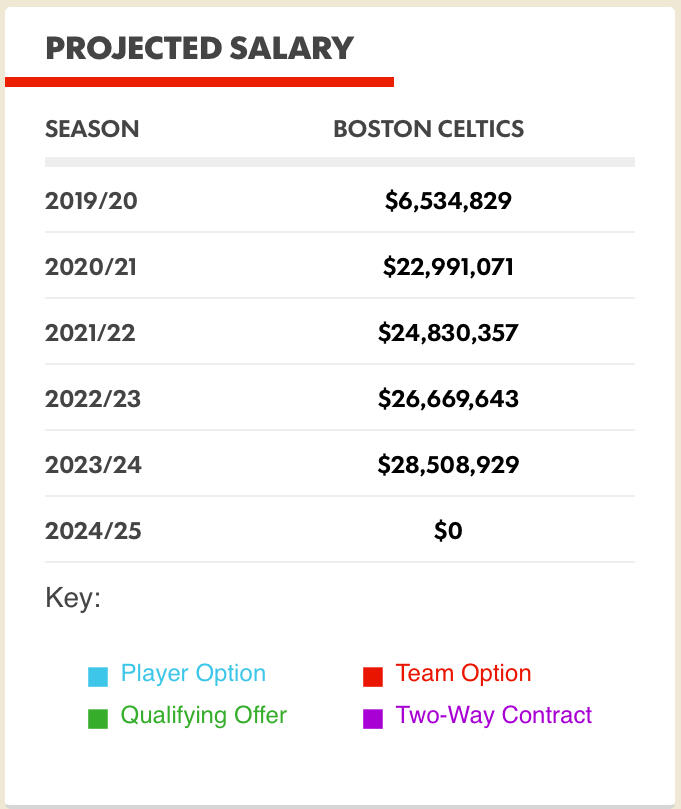Click the PROJECTED SALARY heading
The height and width of the screenshot is (809, 681).
coord(200,48)
